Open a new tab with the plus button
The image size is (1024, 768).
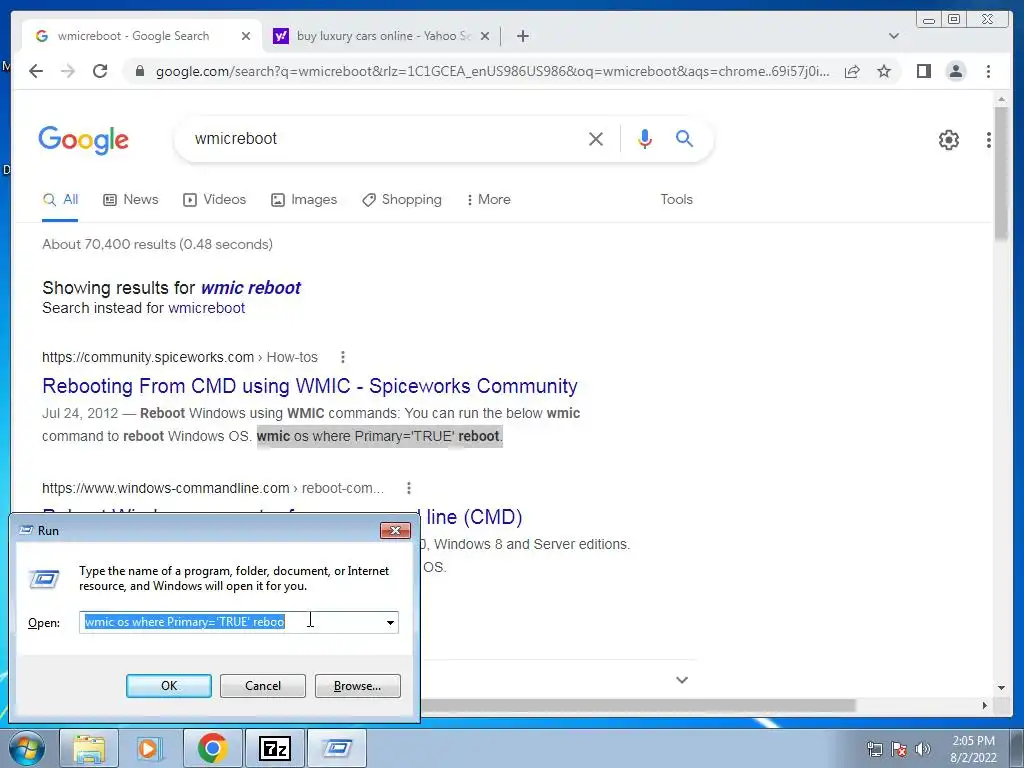tap(522, 36)
